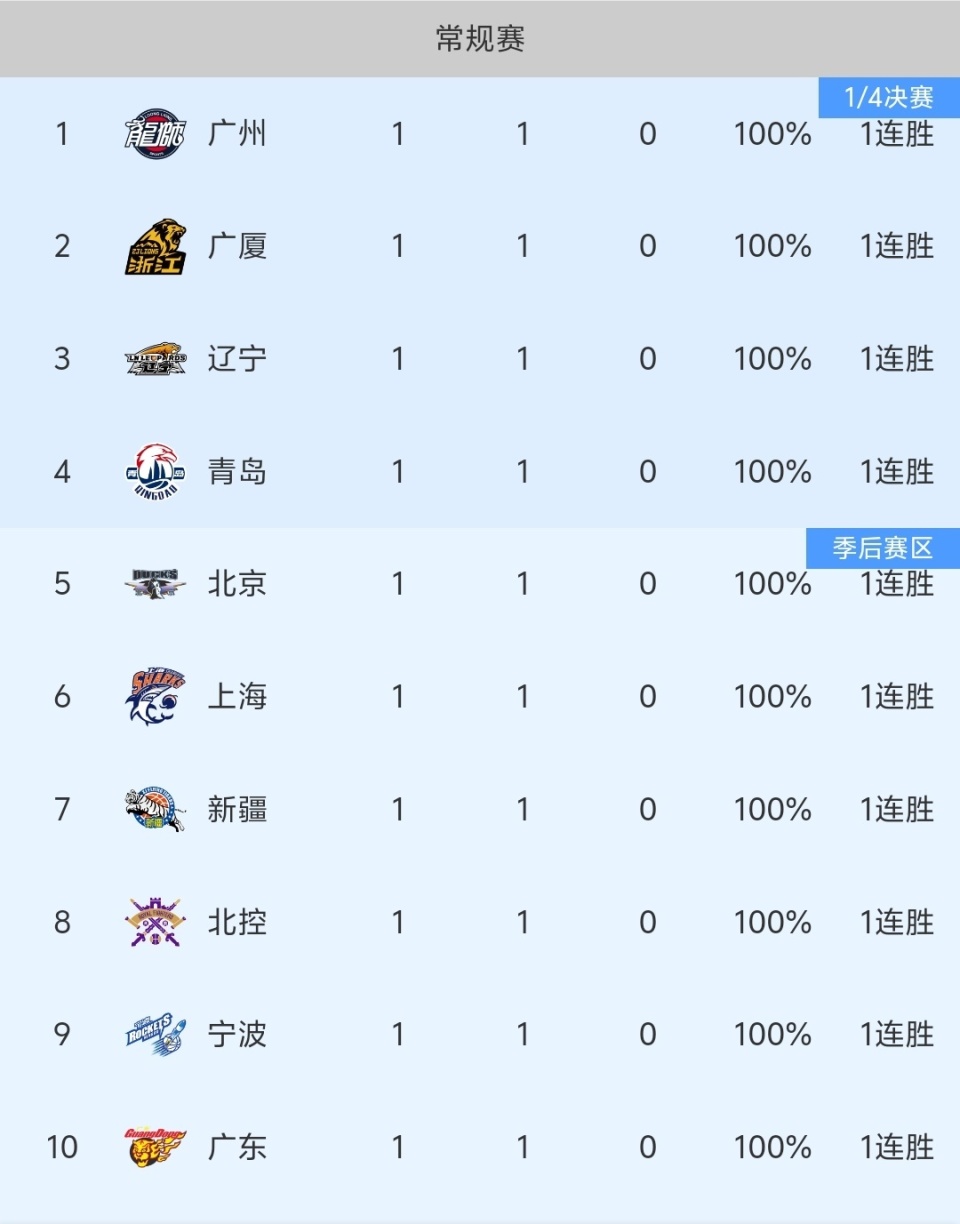
Task: Select the Xinjiang Flying Tigers logo
Action: coord(155,809)
